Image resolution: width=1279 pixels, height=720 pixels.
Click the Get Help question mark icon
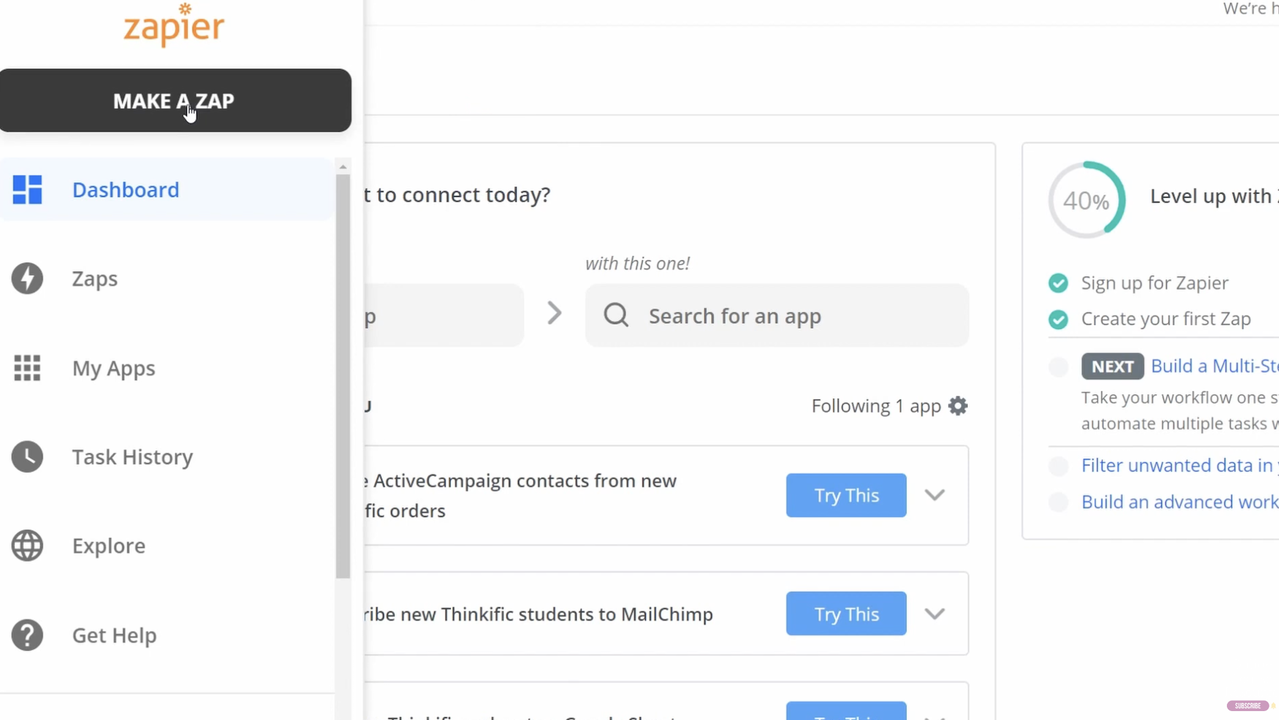coord(27,635)
